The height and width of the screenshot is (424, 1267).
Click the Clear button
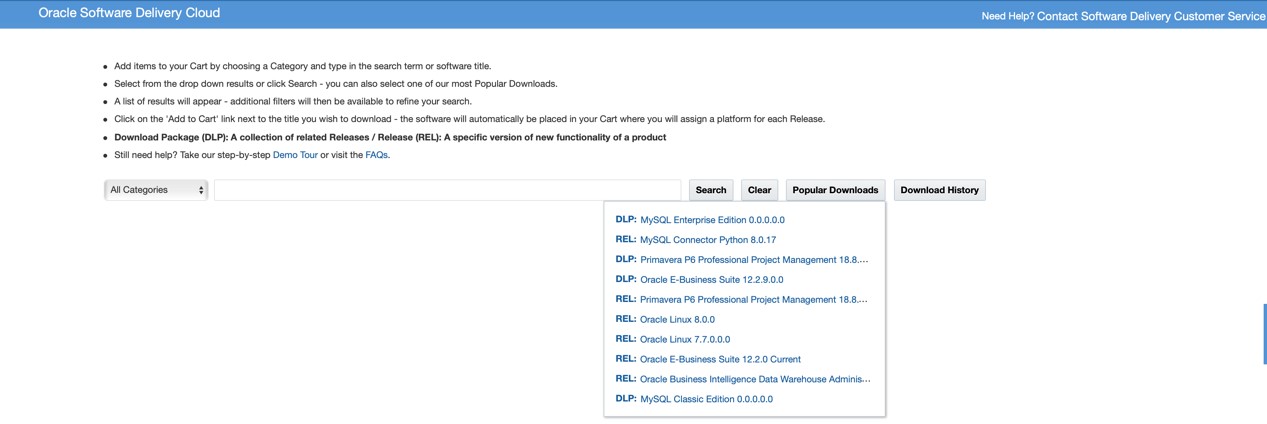pos(759,190)
